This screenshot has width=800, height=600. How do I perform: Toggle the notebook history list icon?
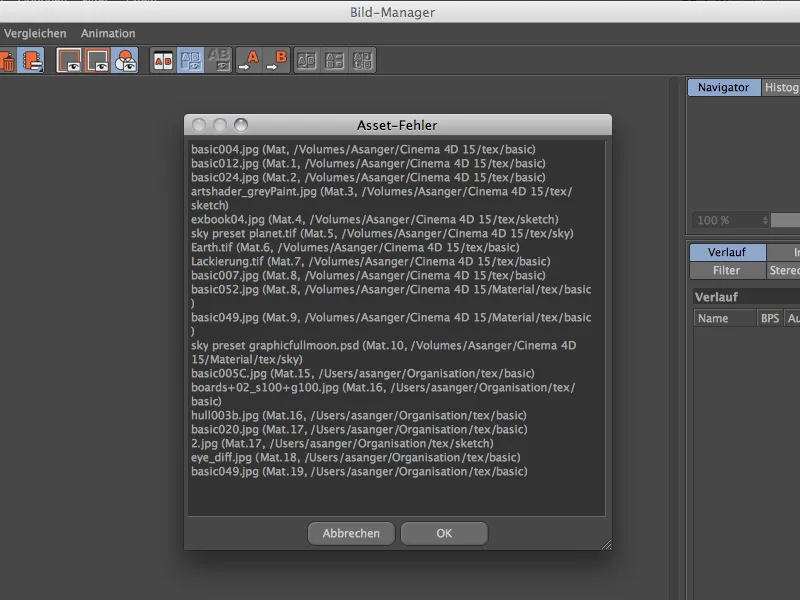pos(31,60)
